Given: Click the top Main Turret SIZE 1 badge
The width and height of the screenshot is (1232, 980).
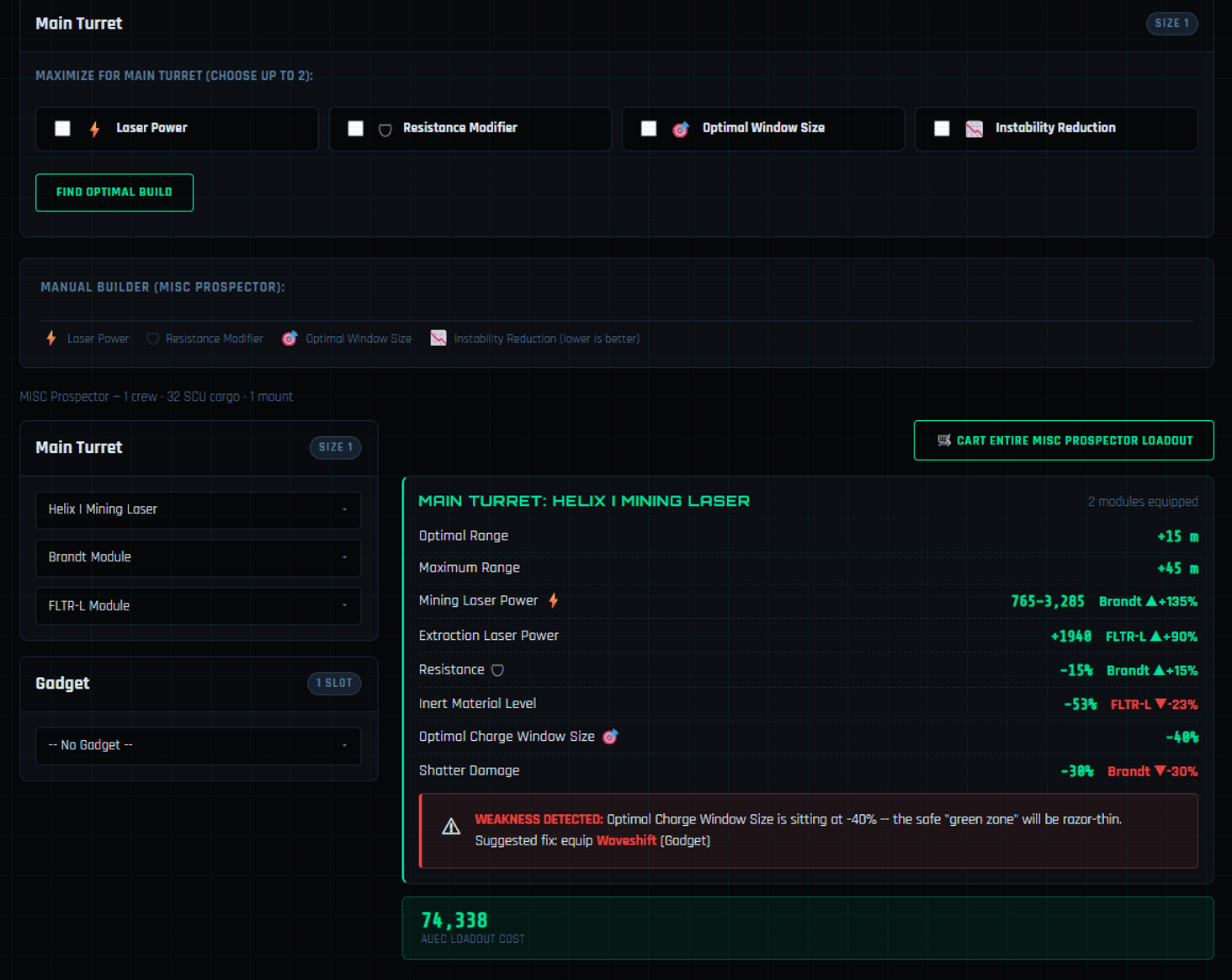Looking at the screenshot, I should point(1172,24).
